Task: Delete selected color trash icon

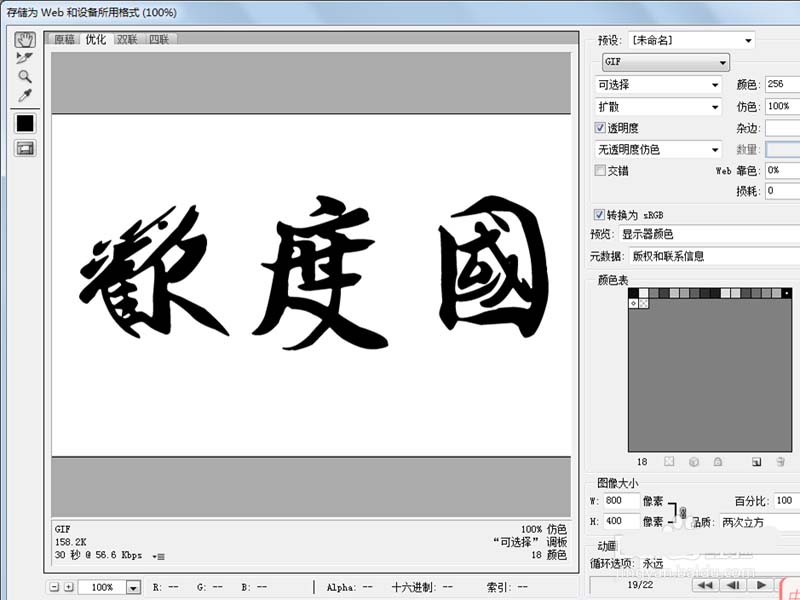Action: pos(780,461)
